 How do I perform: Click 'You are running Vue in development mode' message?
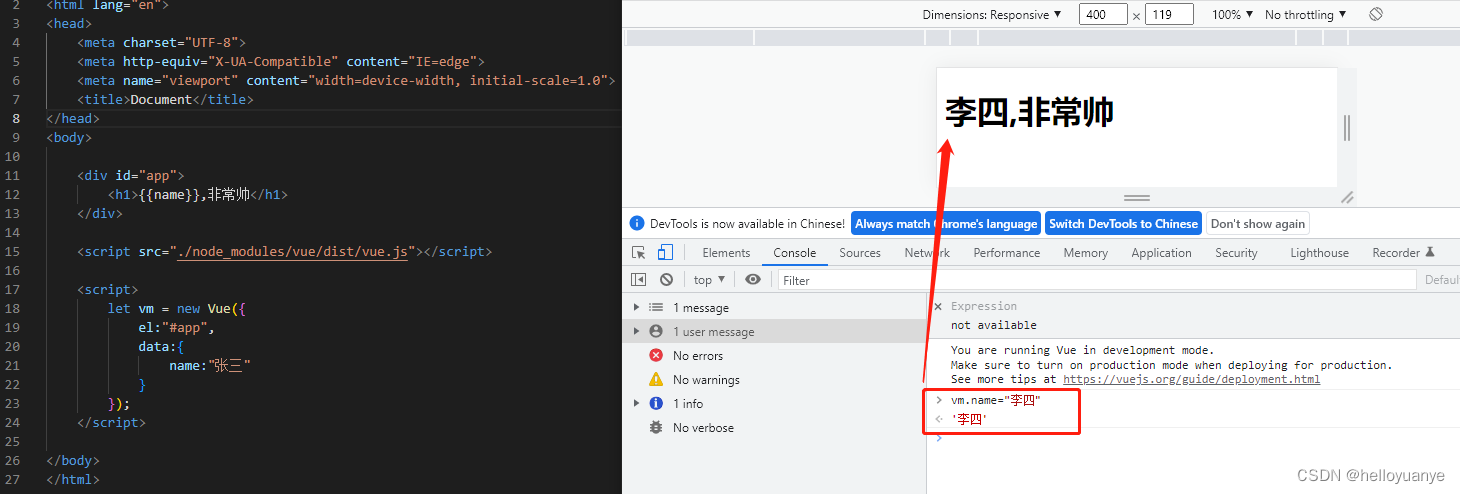(x=1082, y=350)
